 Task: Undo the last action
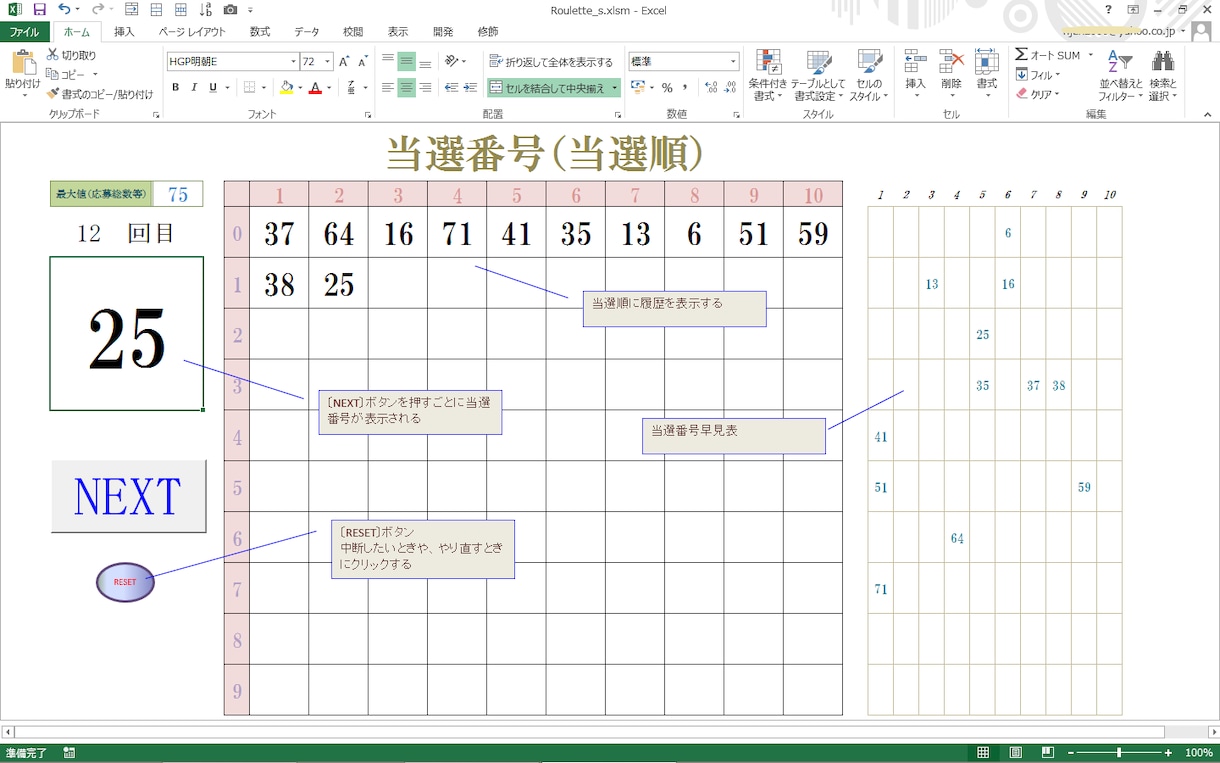(63, 10)
